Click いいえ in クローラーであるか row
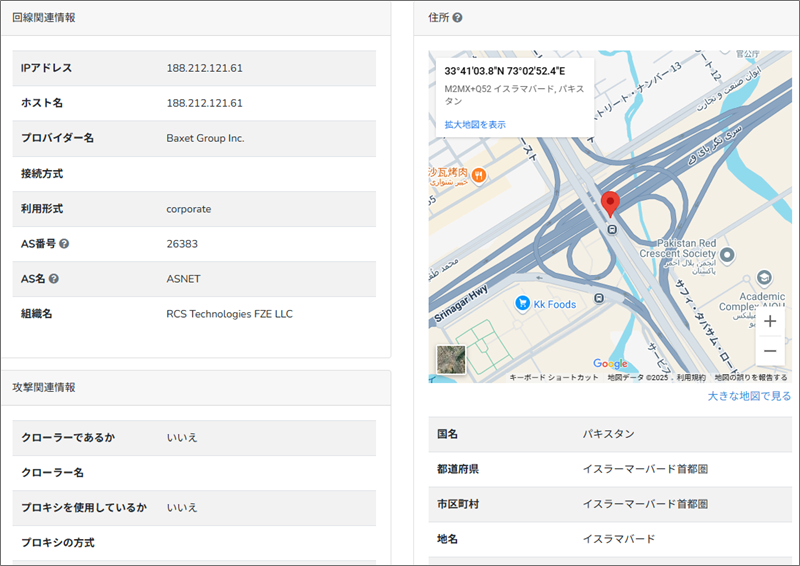This screenshot has width=800, height=566. tap(182, 438)
